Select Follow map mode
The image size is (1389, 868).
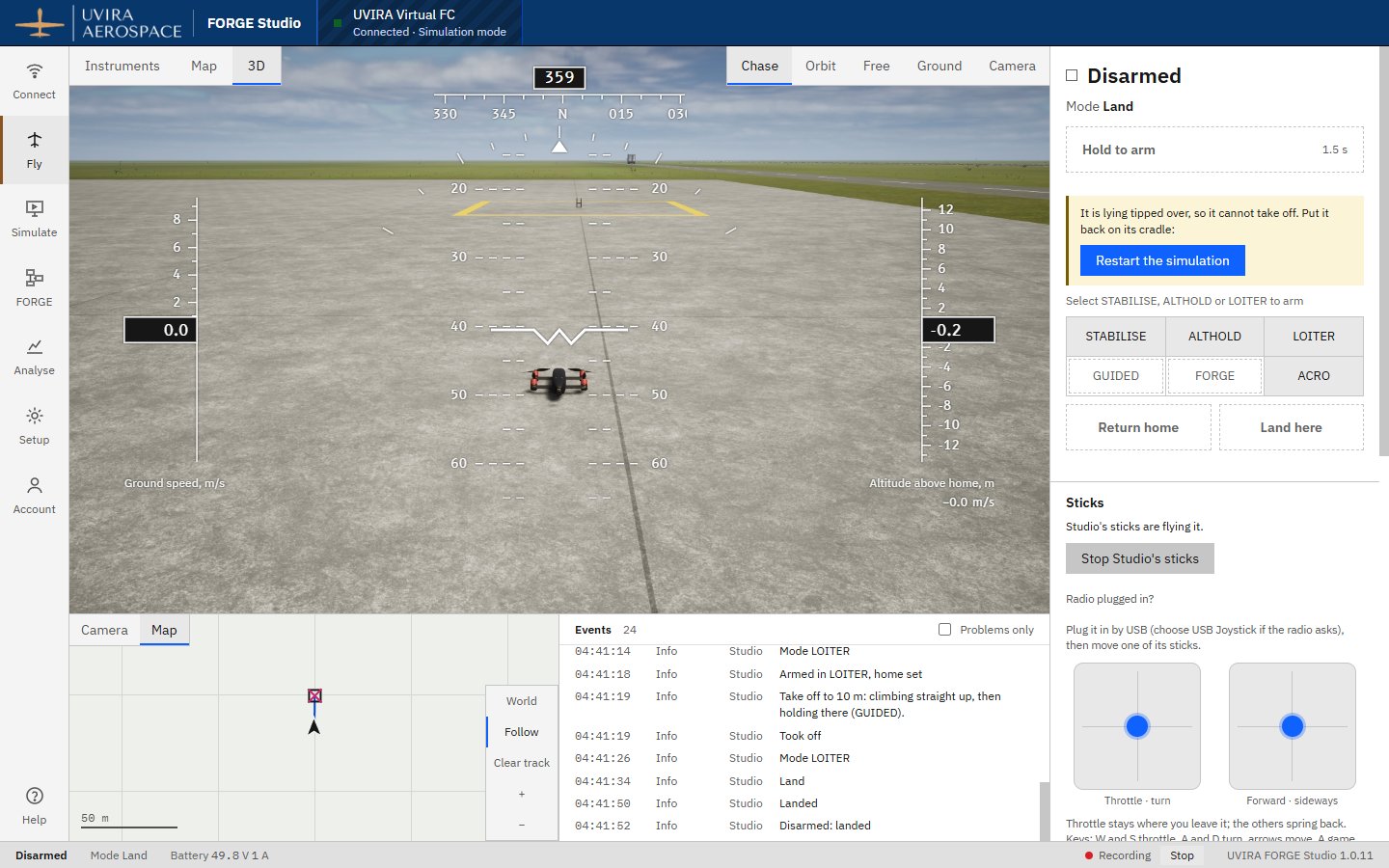(x=522, y=732)
